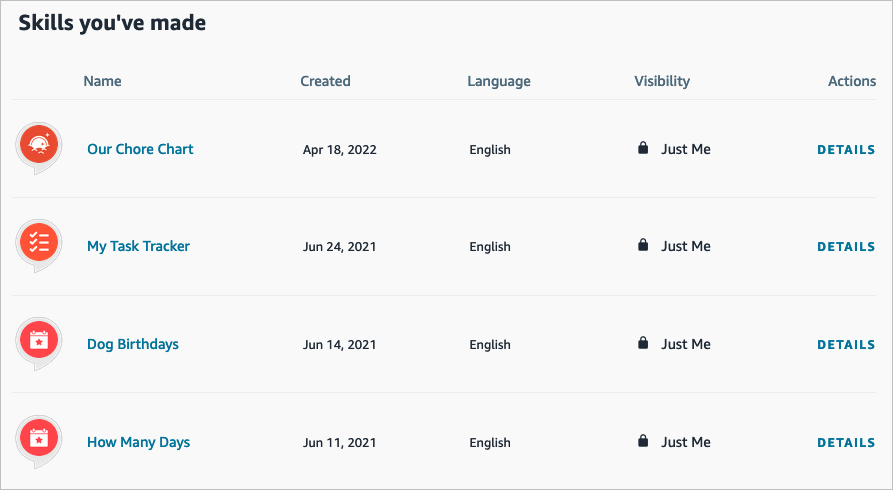Open the How Many Days skill link

pyautogui.click(x=138, y=442)
